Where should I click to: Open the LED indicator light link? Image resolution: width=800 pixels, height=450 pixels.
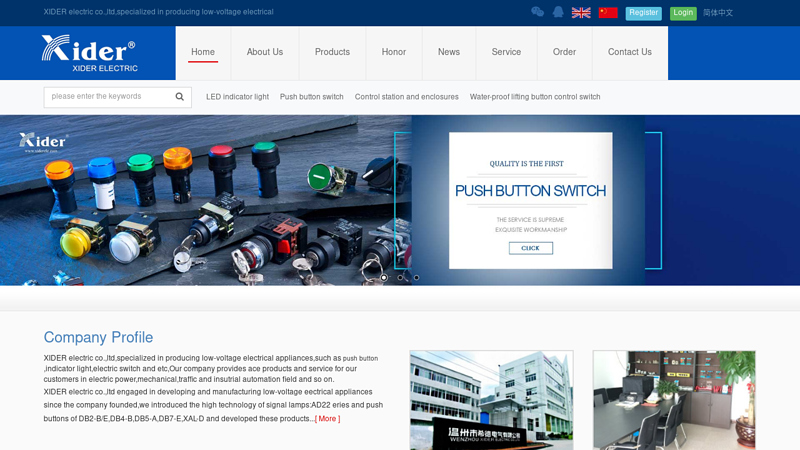237,97
